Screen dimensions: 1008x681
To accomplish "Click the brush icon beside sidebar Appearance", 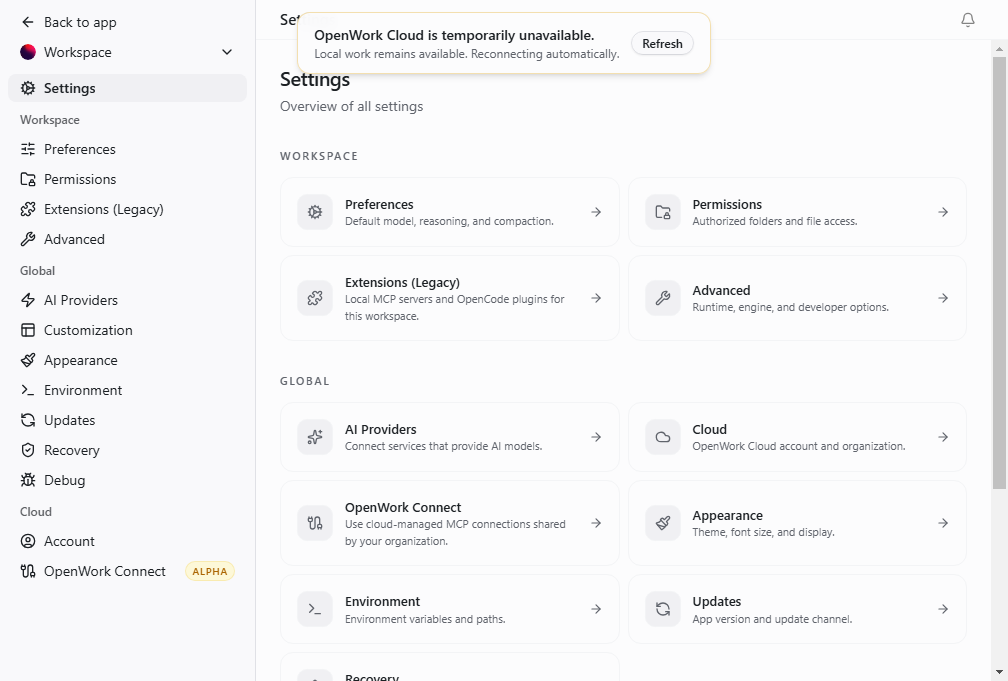I will (28, 360).
